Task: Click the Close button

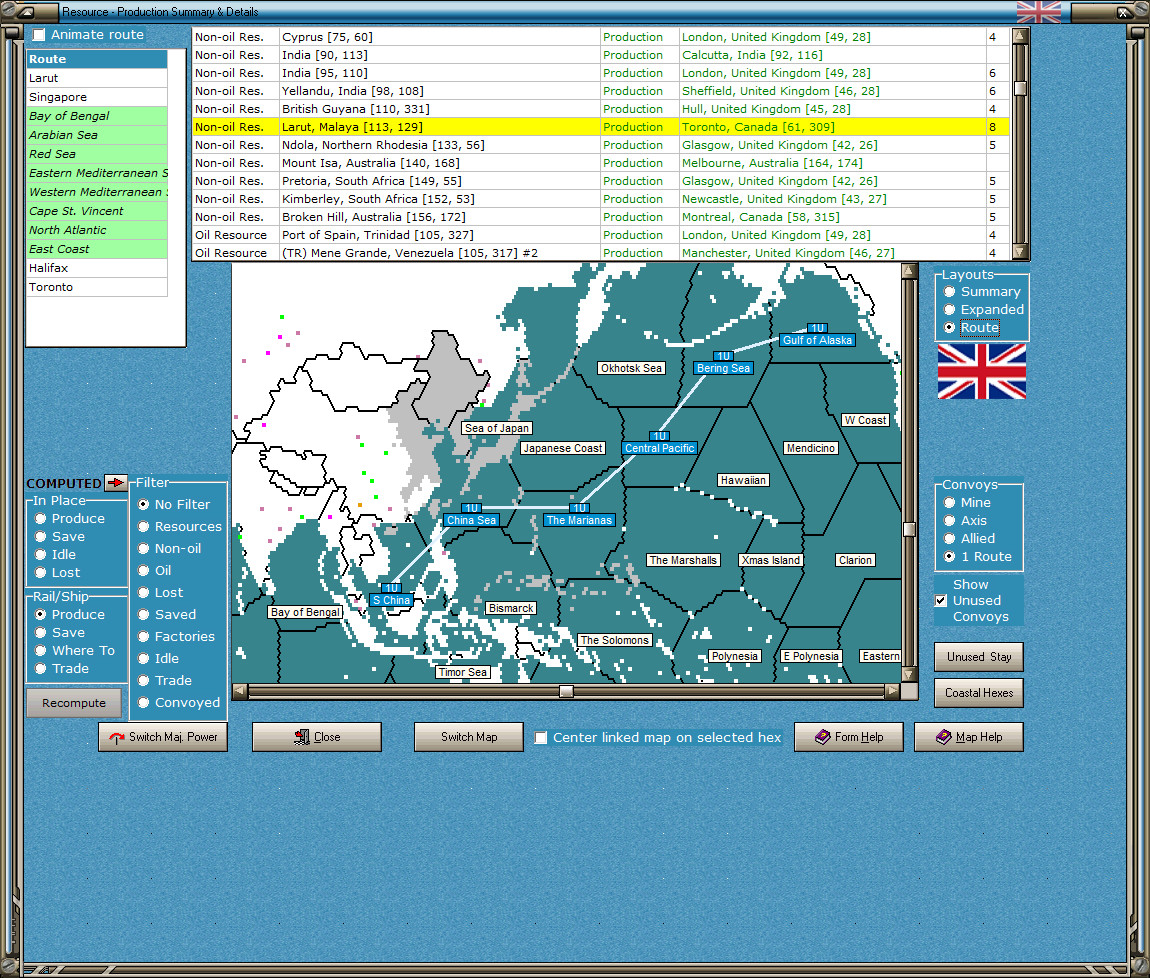Action: point(317,737)
